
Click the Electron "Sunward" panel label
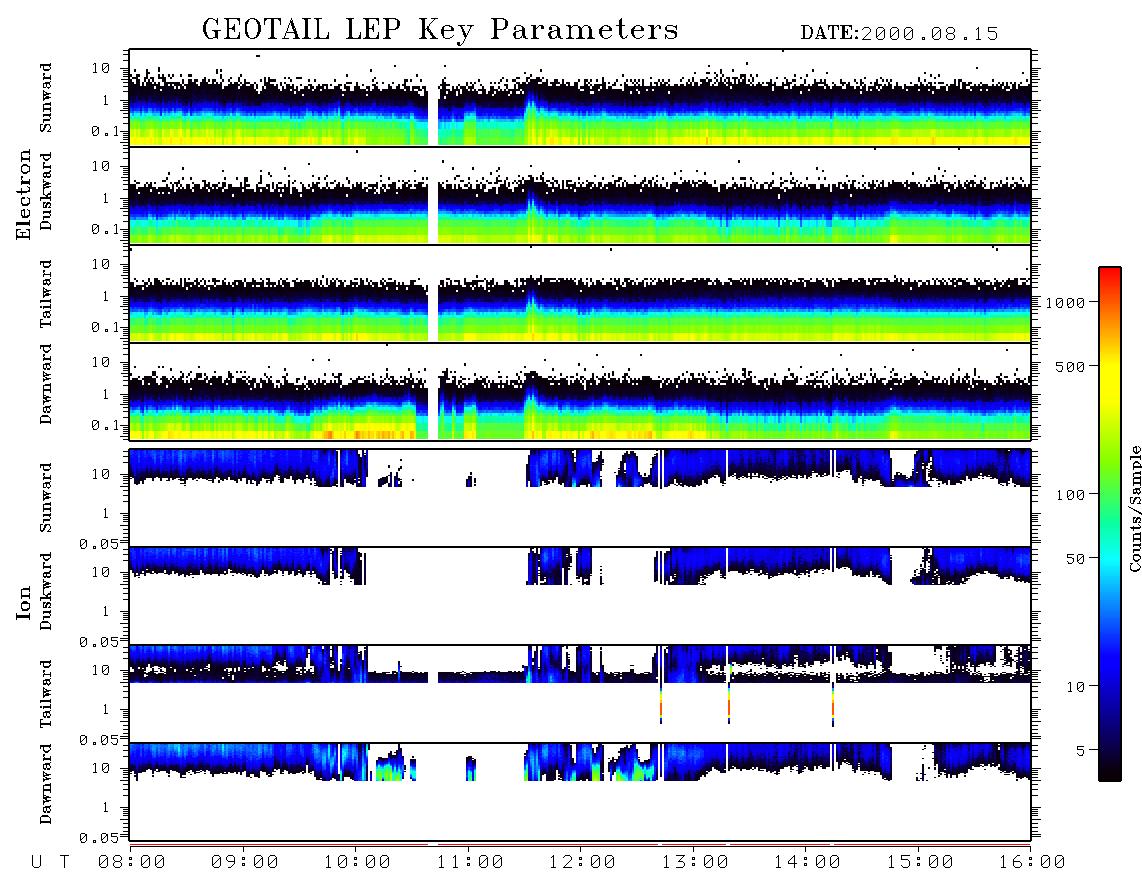click(x=46, y=98)
